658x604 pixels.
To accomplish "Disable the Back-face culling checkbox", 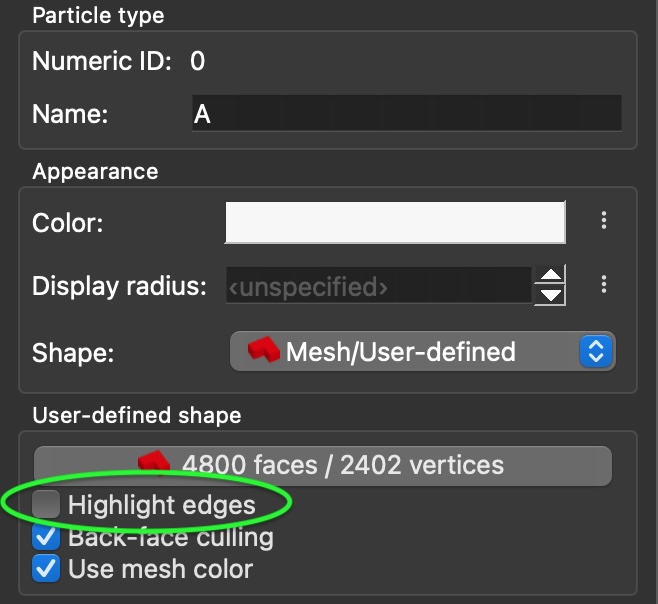I will pos(46,537).
